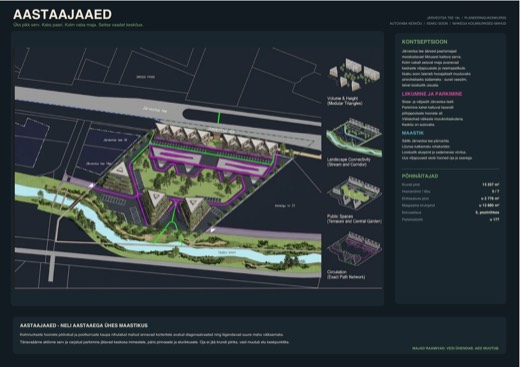
Task: Click 'AASTAAJAAED - NELI AASTAAEGA ÜHES MAASTIKUS' heading
Action: coord(84,325)
